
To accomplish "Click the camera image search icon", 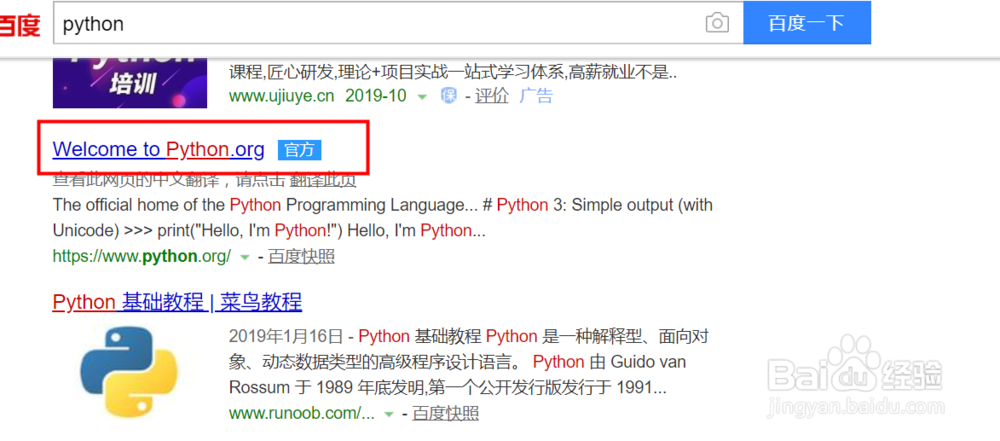I will pos(717,23).
